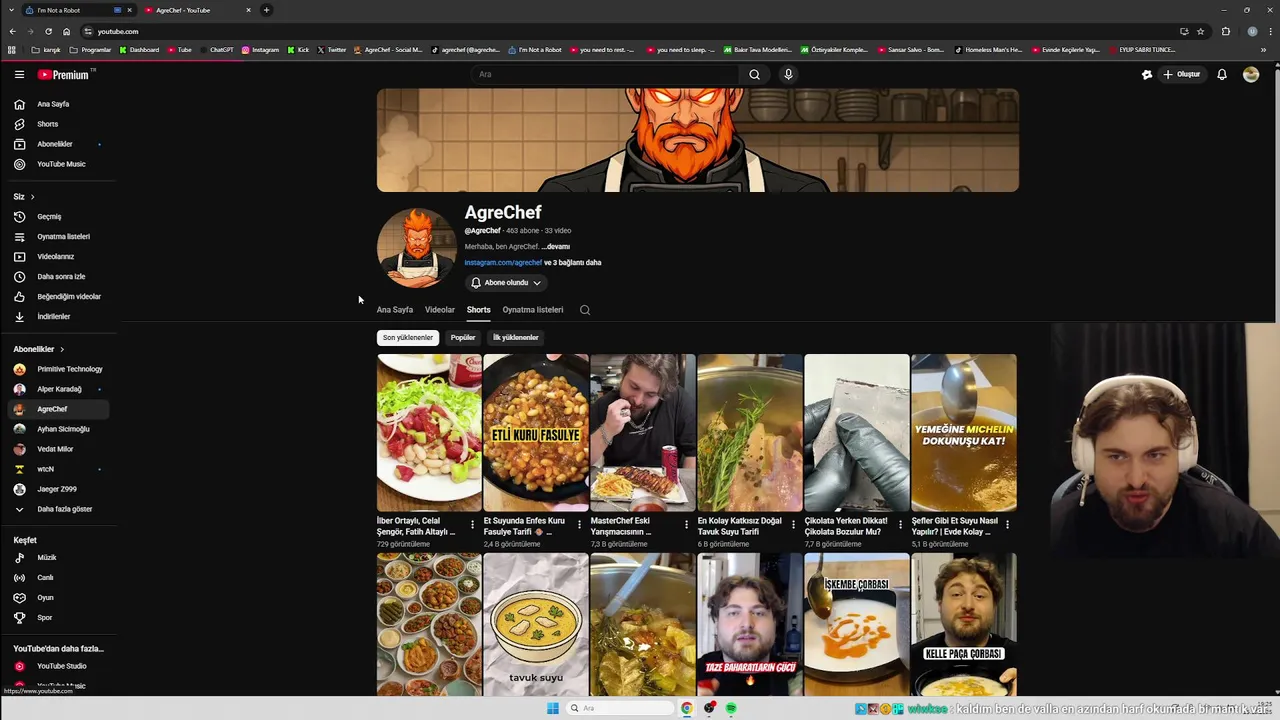Switch to channel Oynatma listeleri tab
Screen dimensions: 1280x720
tap(533, 310)
